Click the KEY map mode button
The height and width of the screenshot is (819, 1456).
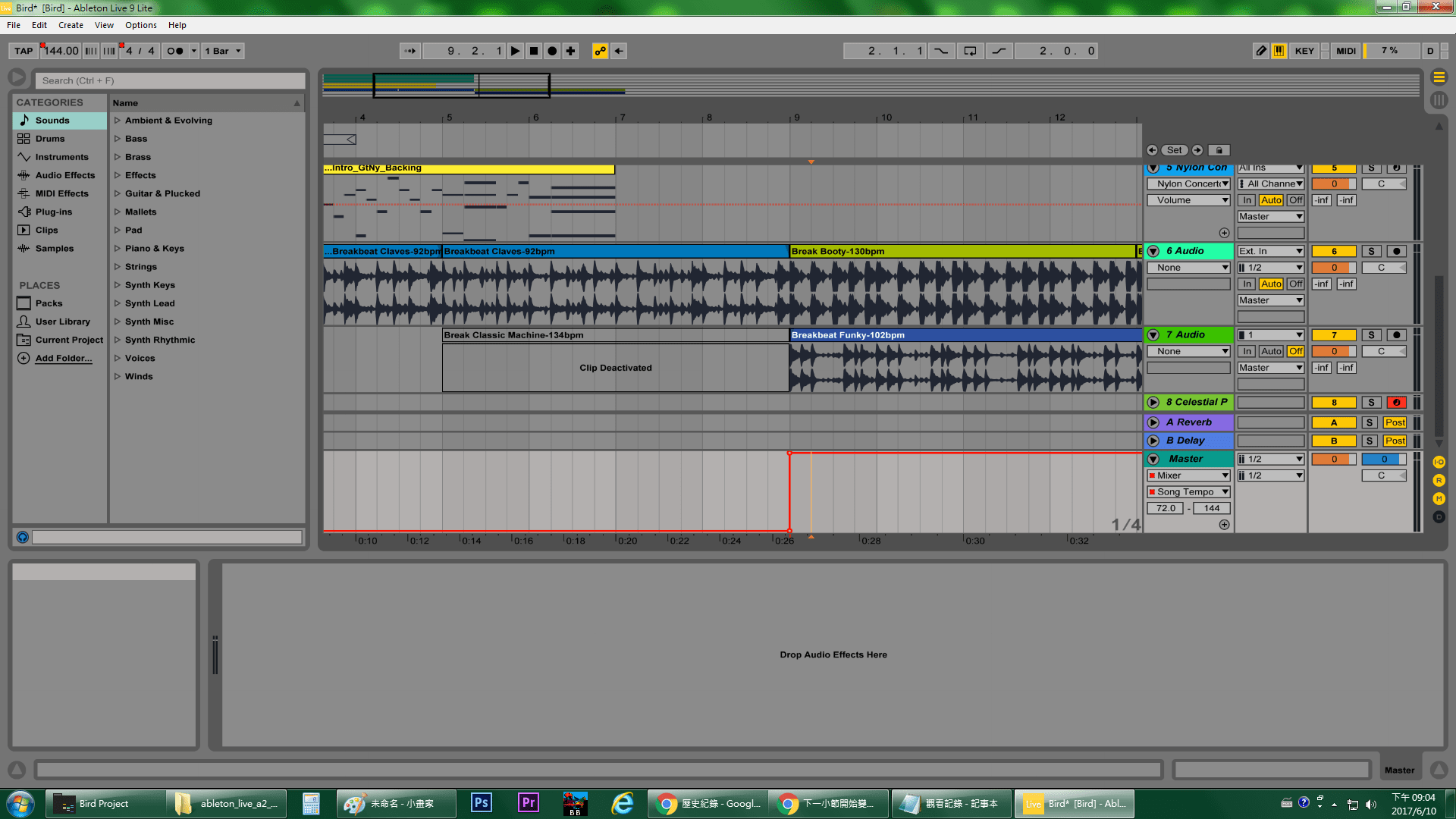pos(1304,51)
